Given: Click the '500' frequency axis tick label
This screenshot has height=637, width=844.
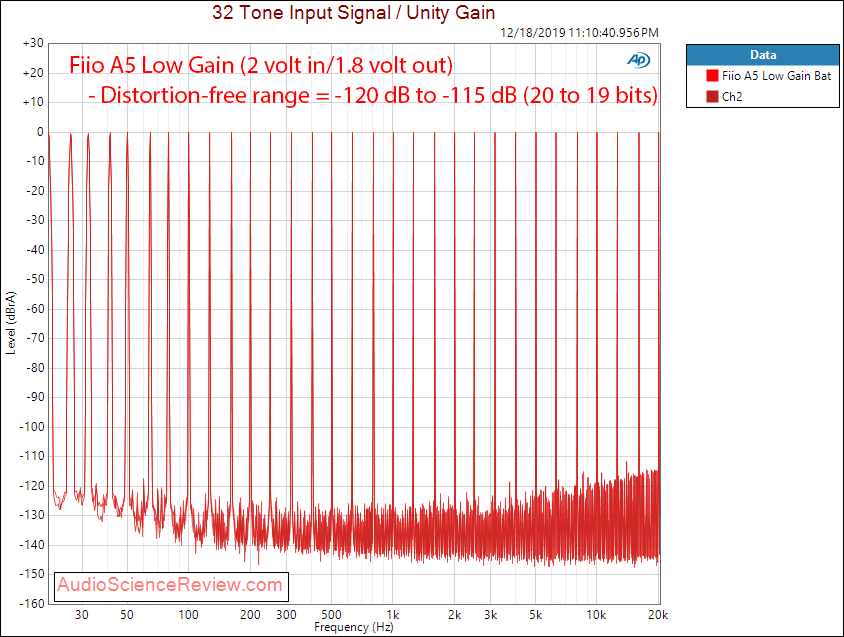Looking at the screenshot, I should click(332, 615).
